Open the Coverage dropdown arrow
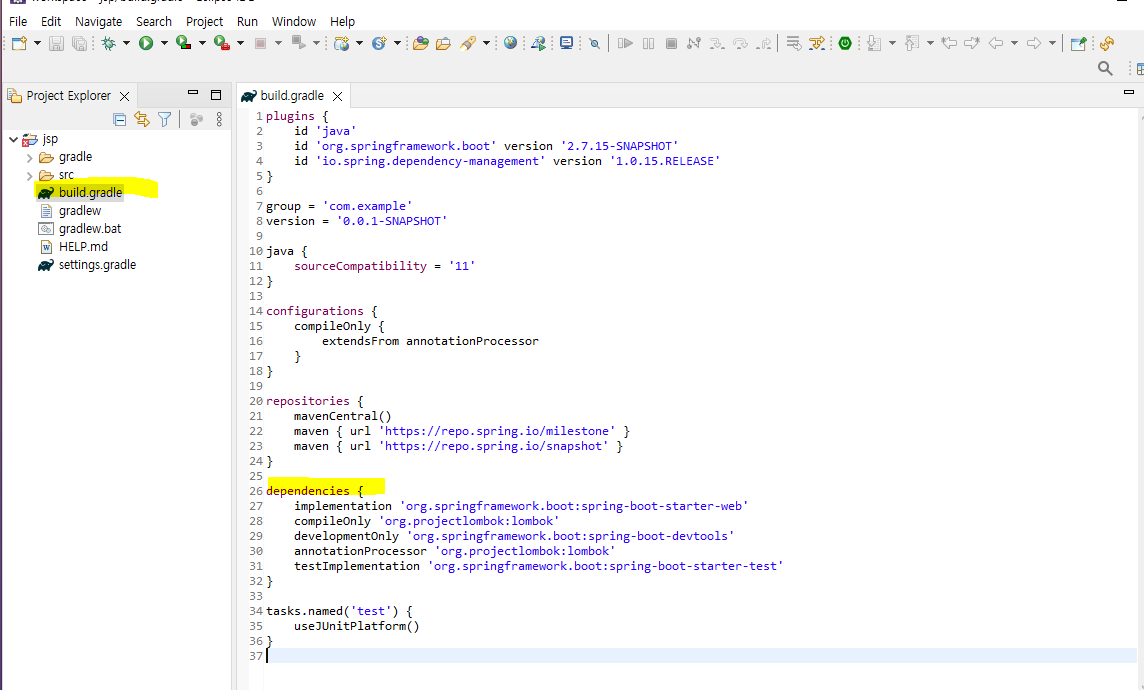 [x=202, y=44]
